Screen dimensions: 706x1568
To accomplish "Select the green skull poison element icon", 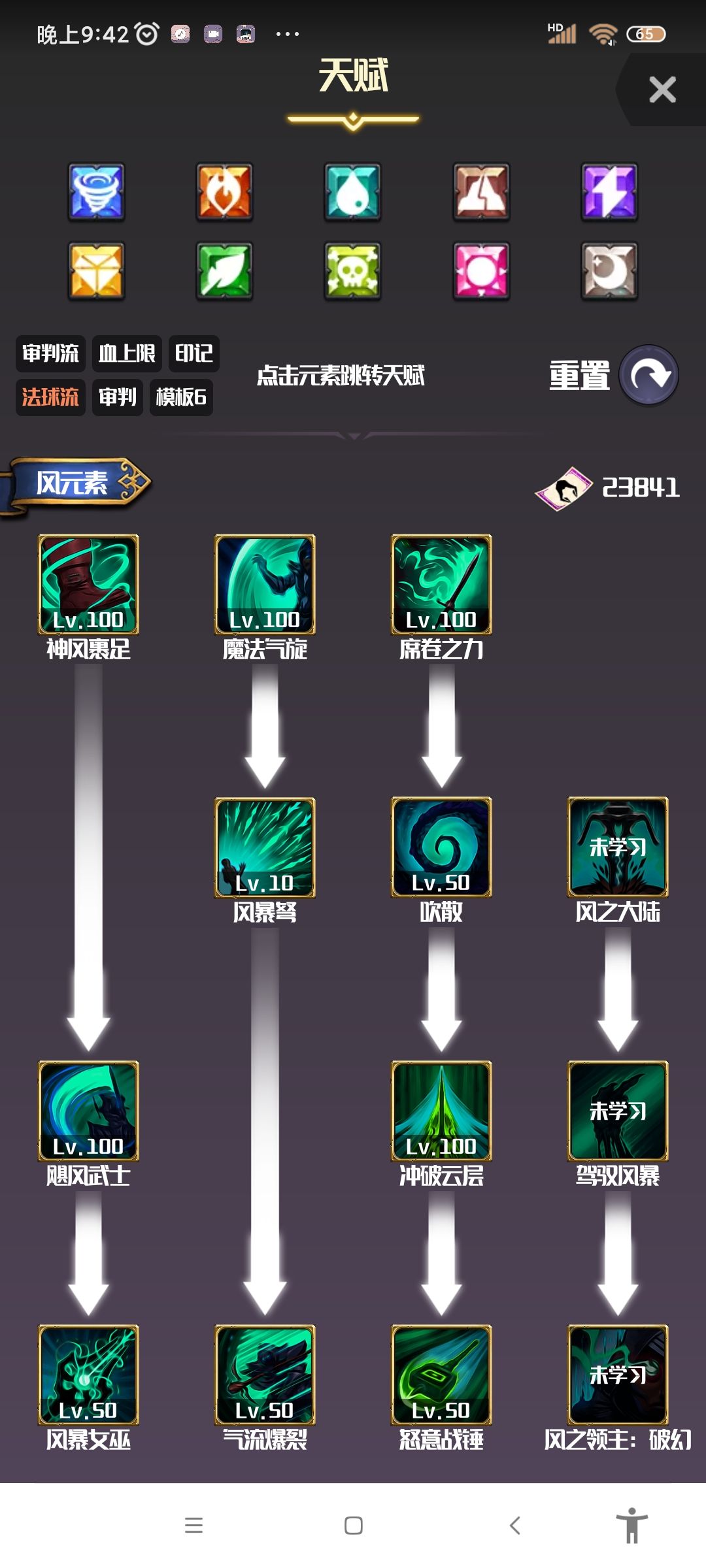I will 353,270.
